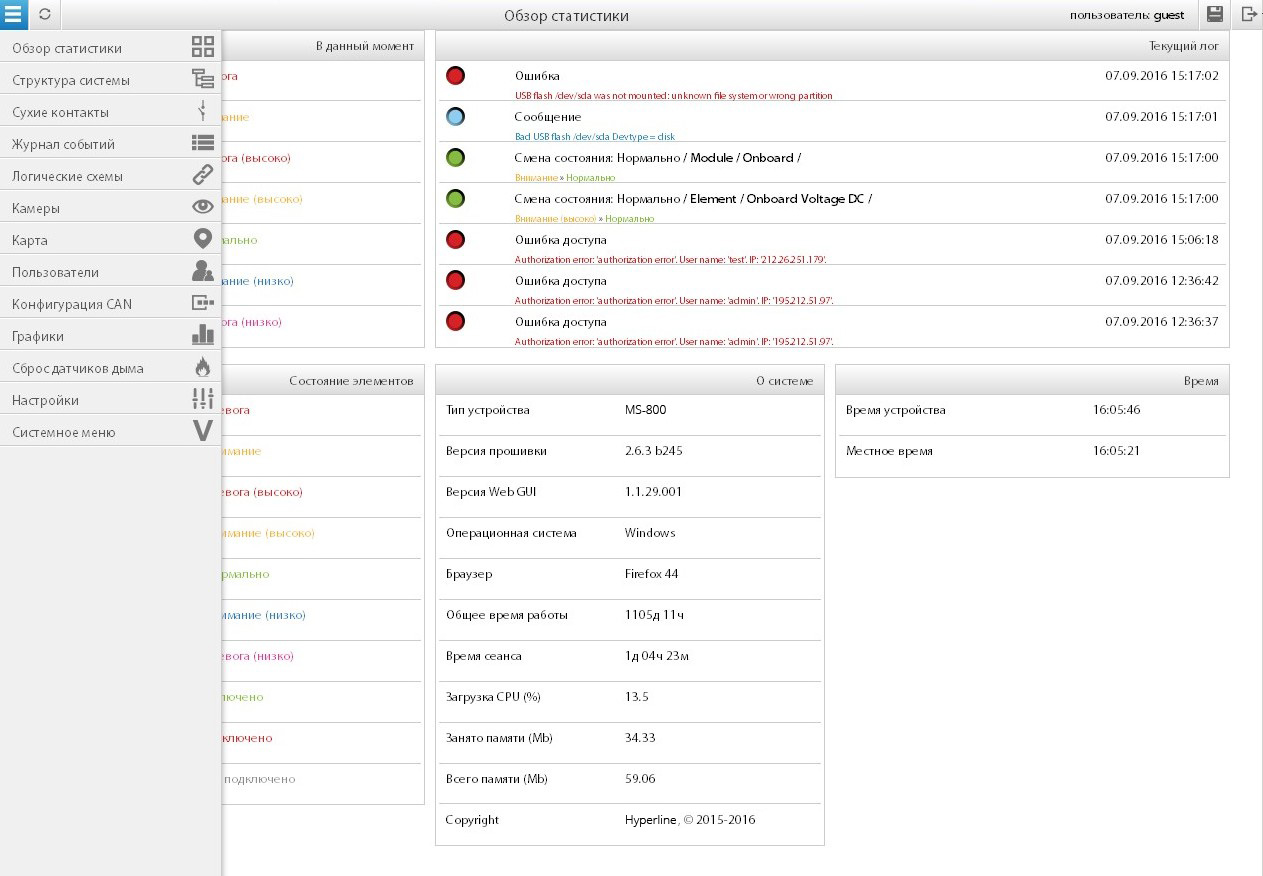
Task: Click the USB flash not mounted error text
Action: pos(673,96)
